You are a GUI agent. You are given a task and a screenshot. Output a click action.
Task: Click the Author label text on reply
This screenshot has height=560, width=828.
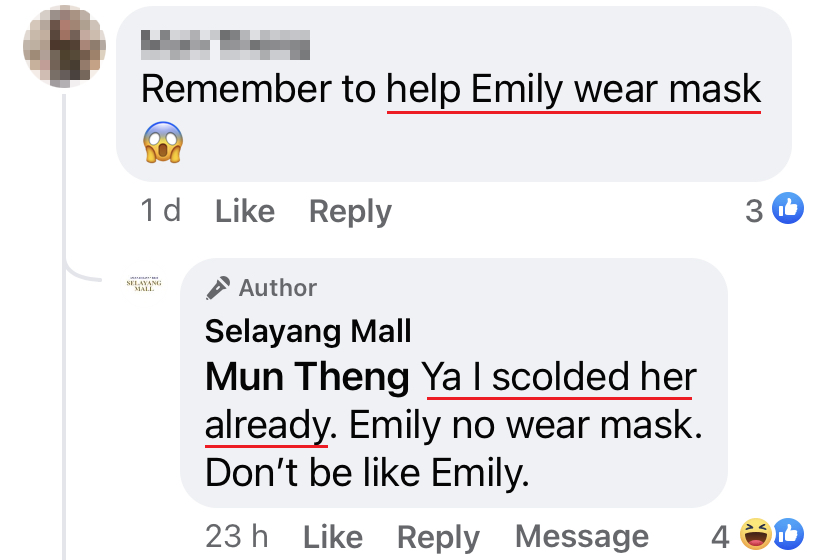[278, 288]
